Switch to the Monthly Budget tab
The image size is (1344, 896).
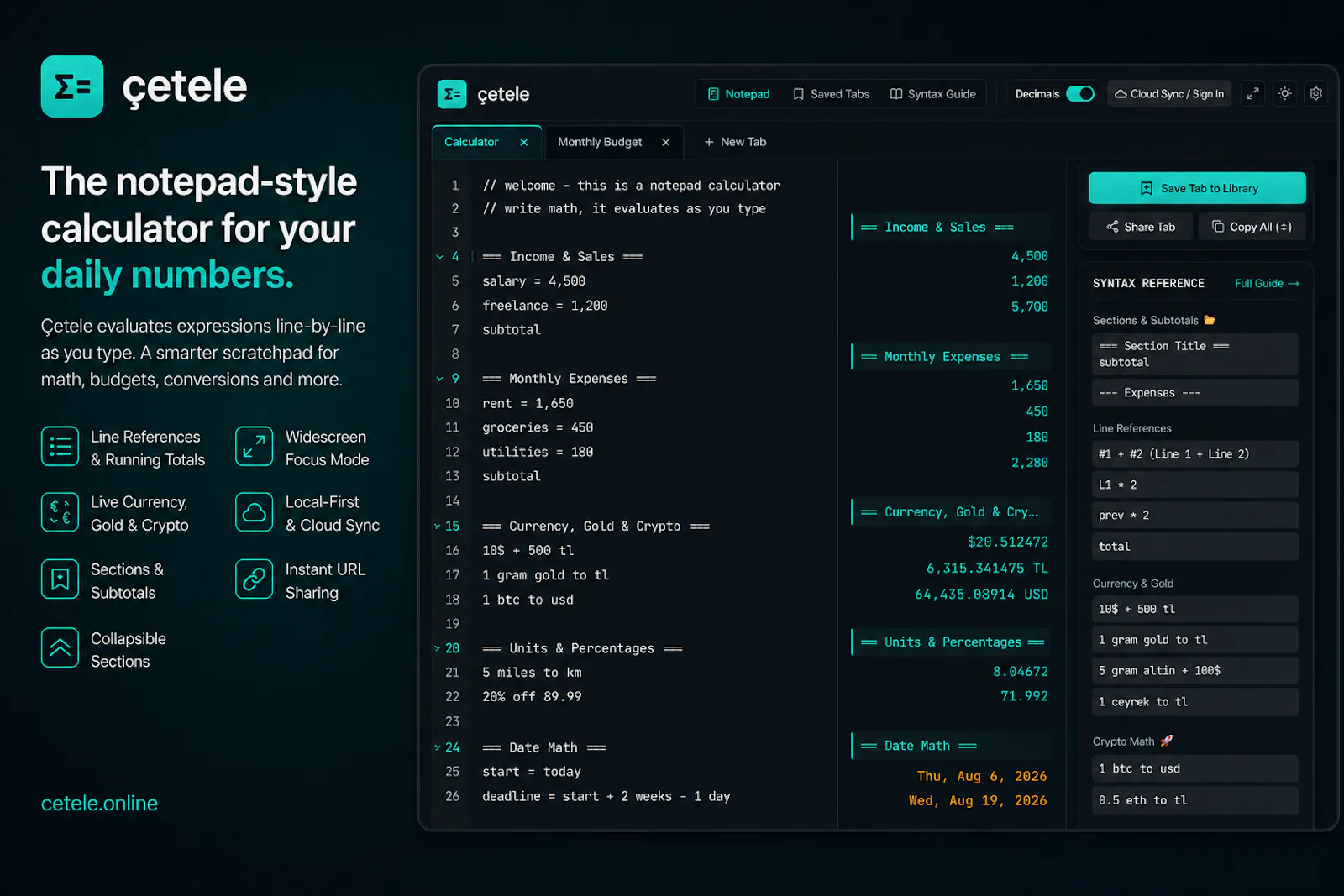(600, 142)
